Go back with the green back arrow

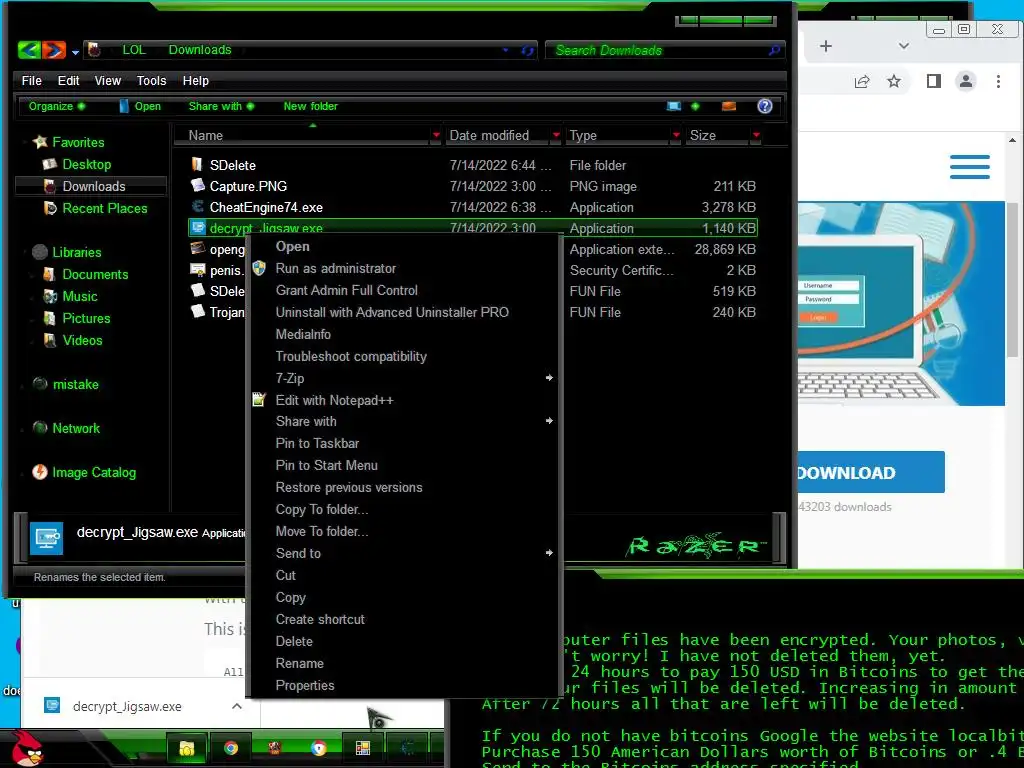click(29, 50)
